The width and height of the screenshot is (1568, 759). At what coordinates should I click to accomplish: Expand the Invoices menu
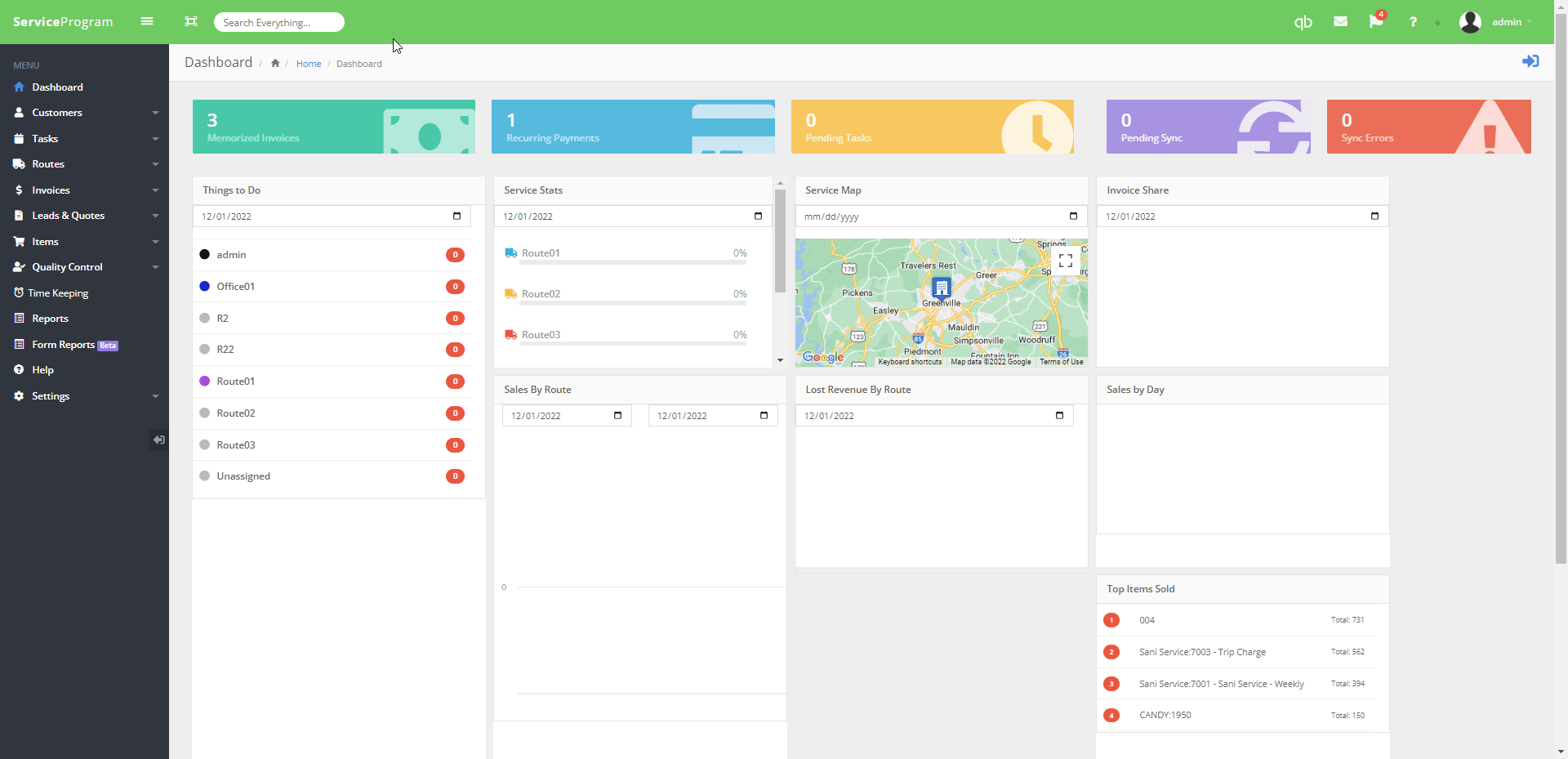[85, 190]
